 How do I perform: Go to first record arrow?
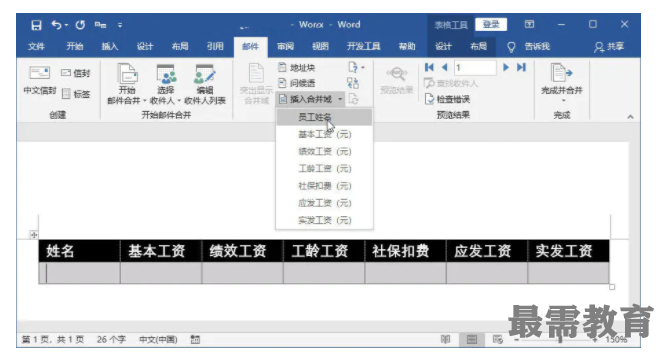tap(429, 67)
